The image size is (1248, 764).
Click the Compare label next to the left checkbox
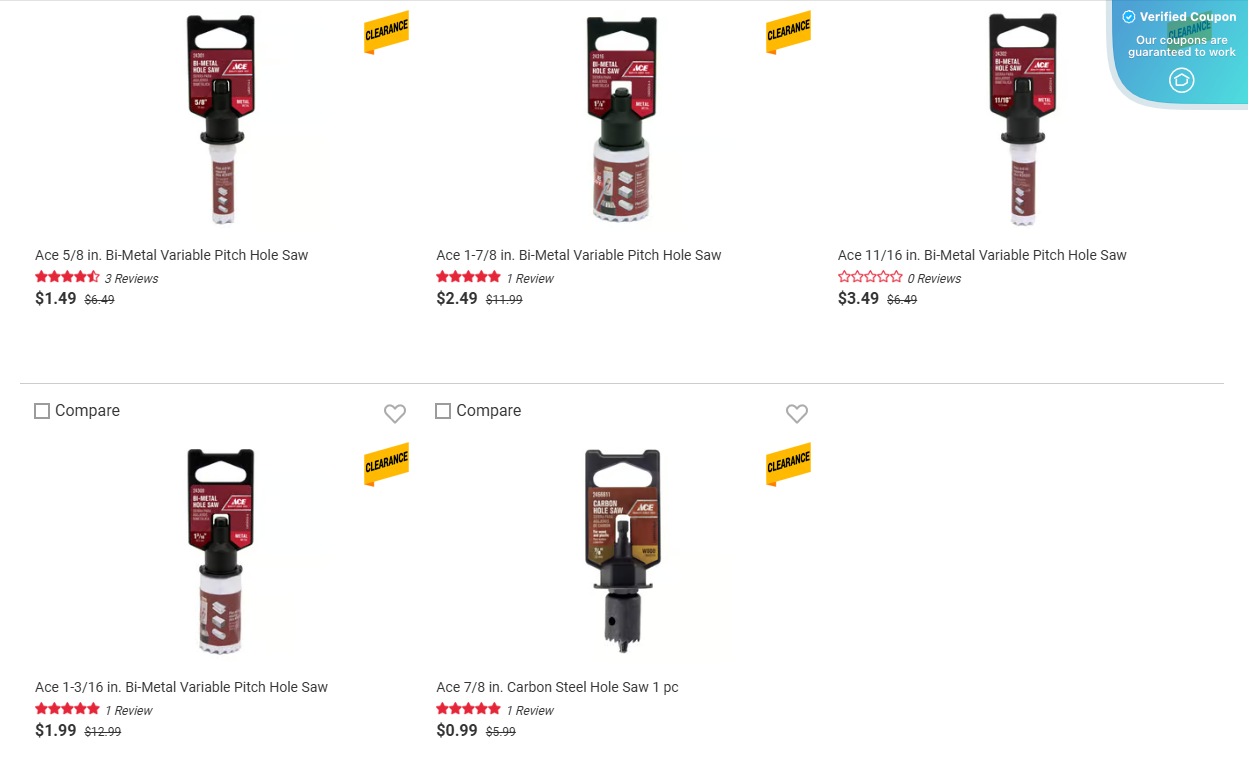tap(88, 410)
